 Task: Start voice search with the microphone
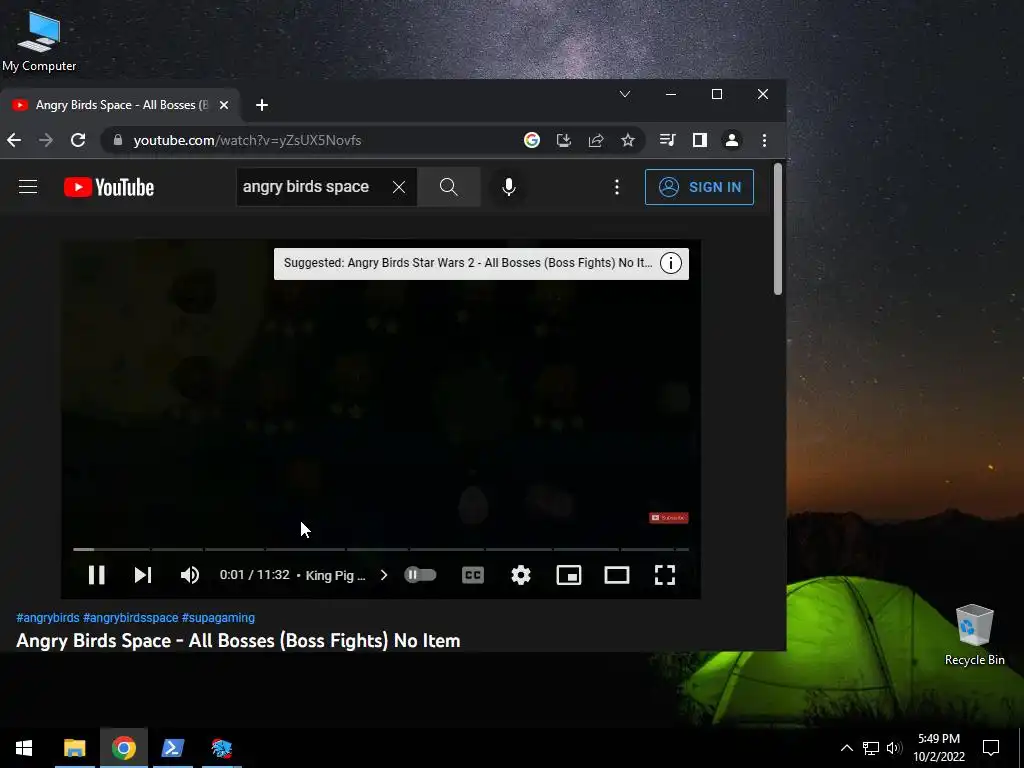(509, 187)
